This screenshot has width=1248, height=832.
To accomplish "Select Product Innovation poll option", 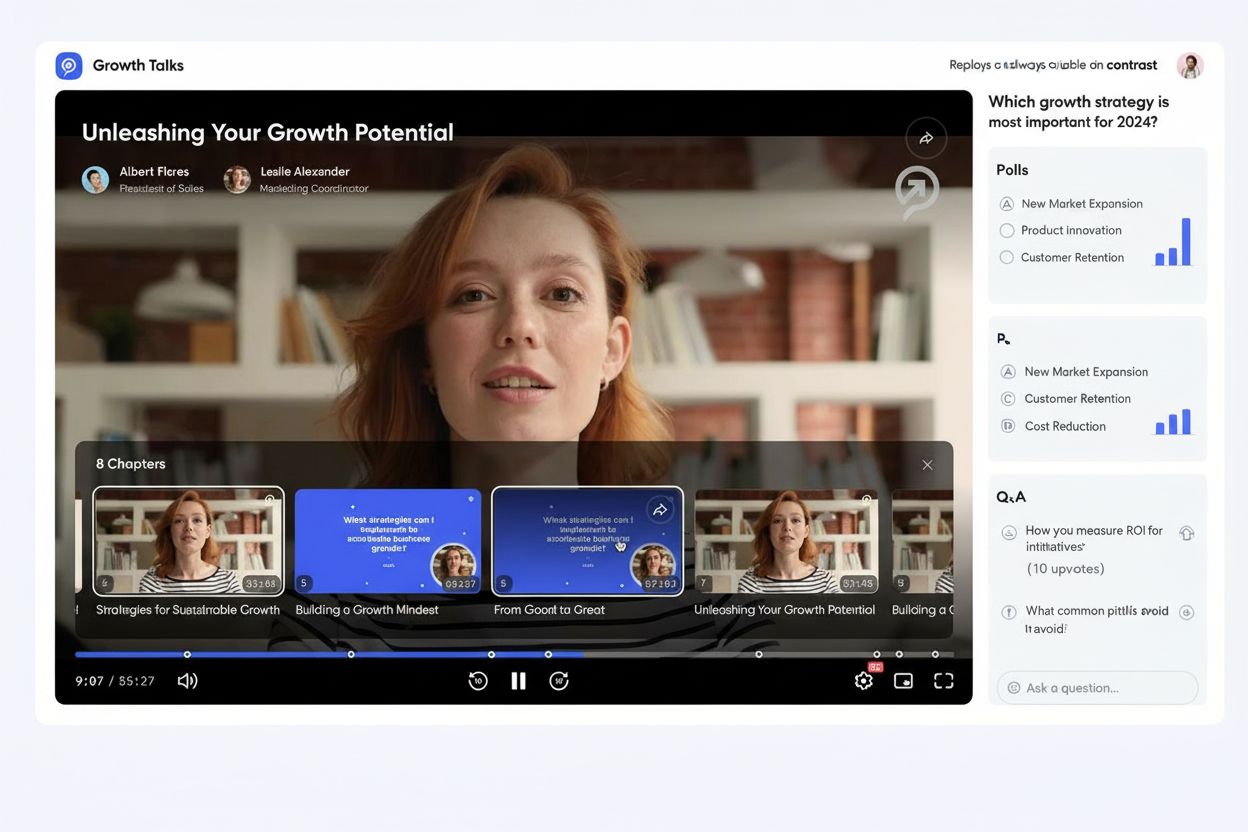I will (1007, 231).
